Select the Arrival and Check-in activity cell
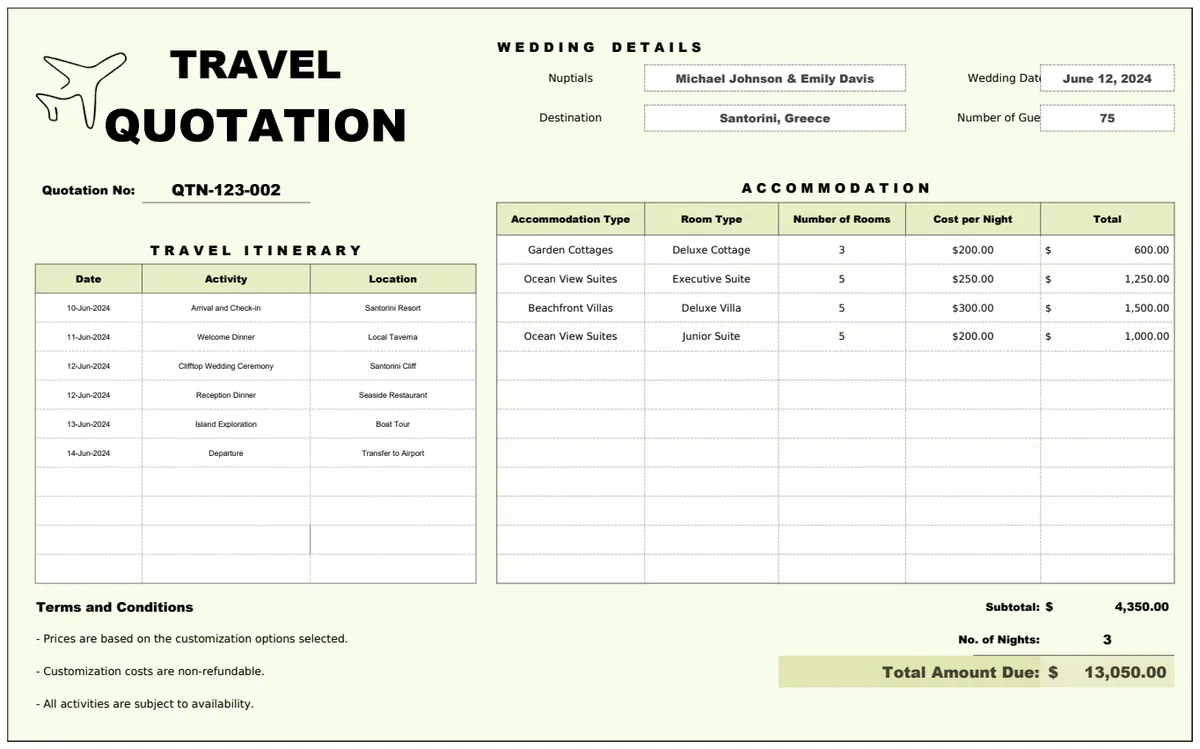The width and height of the screenshot is (1200, 749). pos(226,308)
